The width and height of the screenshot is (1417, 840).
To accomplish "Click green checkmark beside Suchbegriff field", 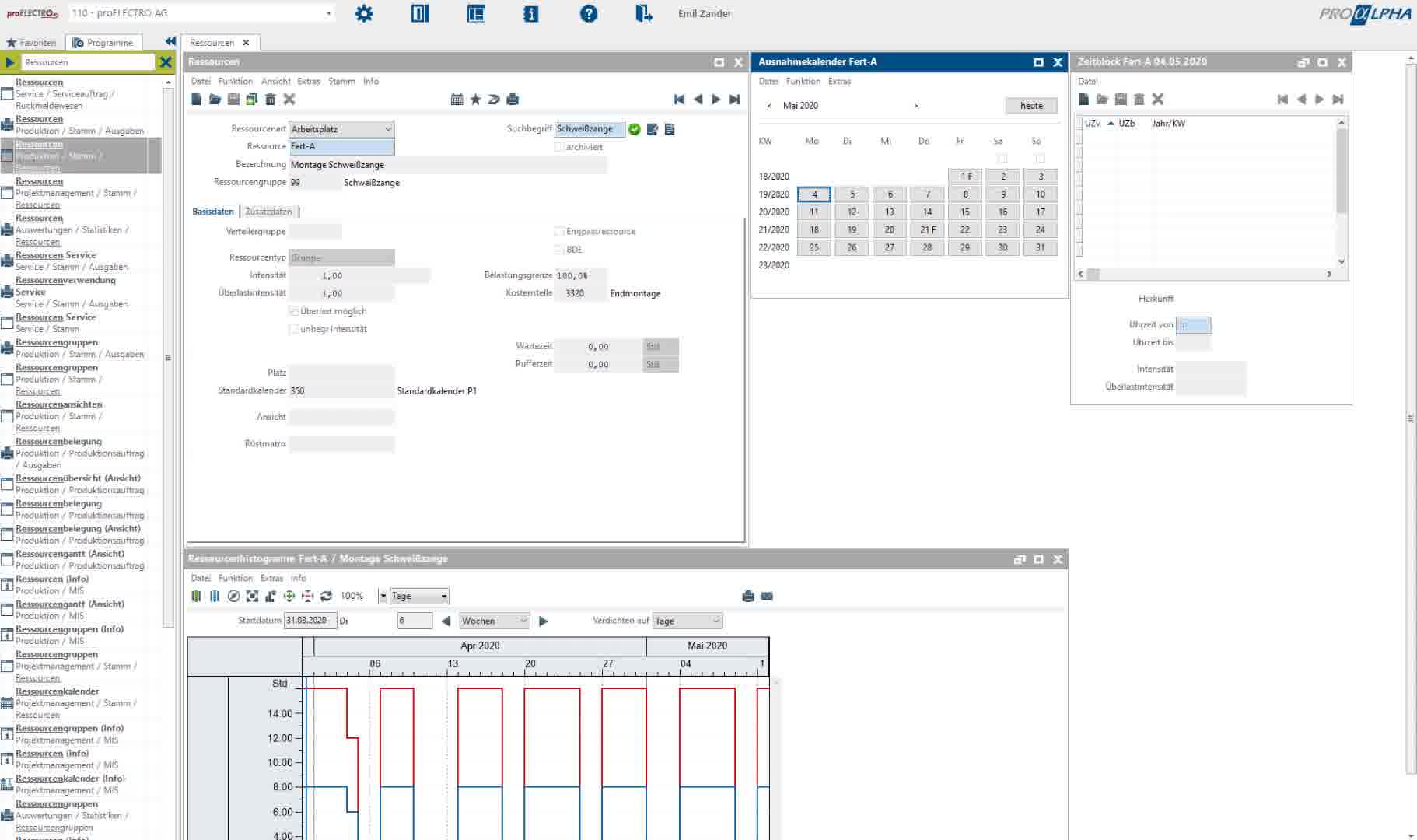I will pyautogui.click(x=635, y=129).
